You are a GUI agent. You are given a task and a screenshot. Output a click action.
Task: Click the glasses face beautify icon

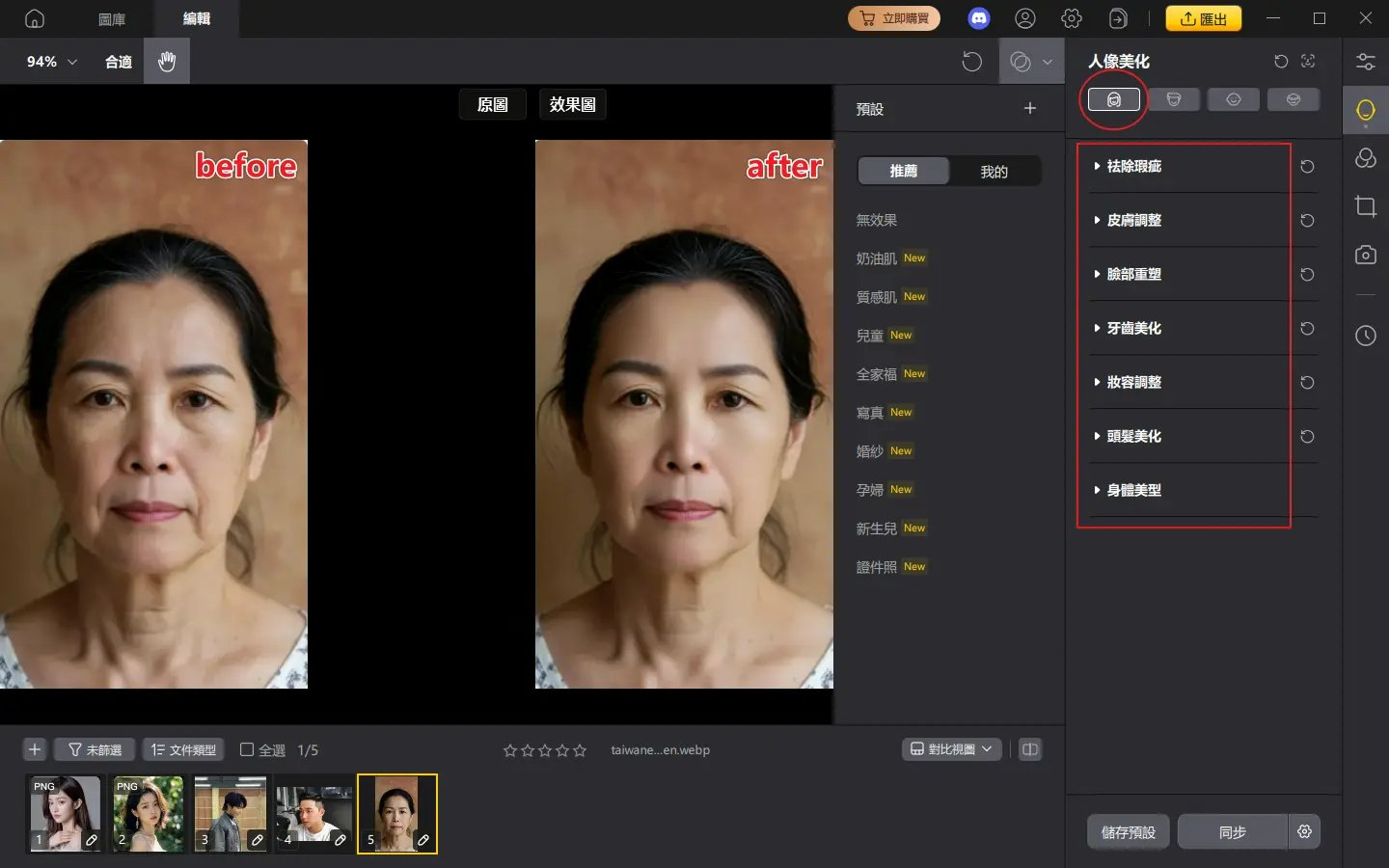point(1294,98)
